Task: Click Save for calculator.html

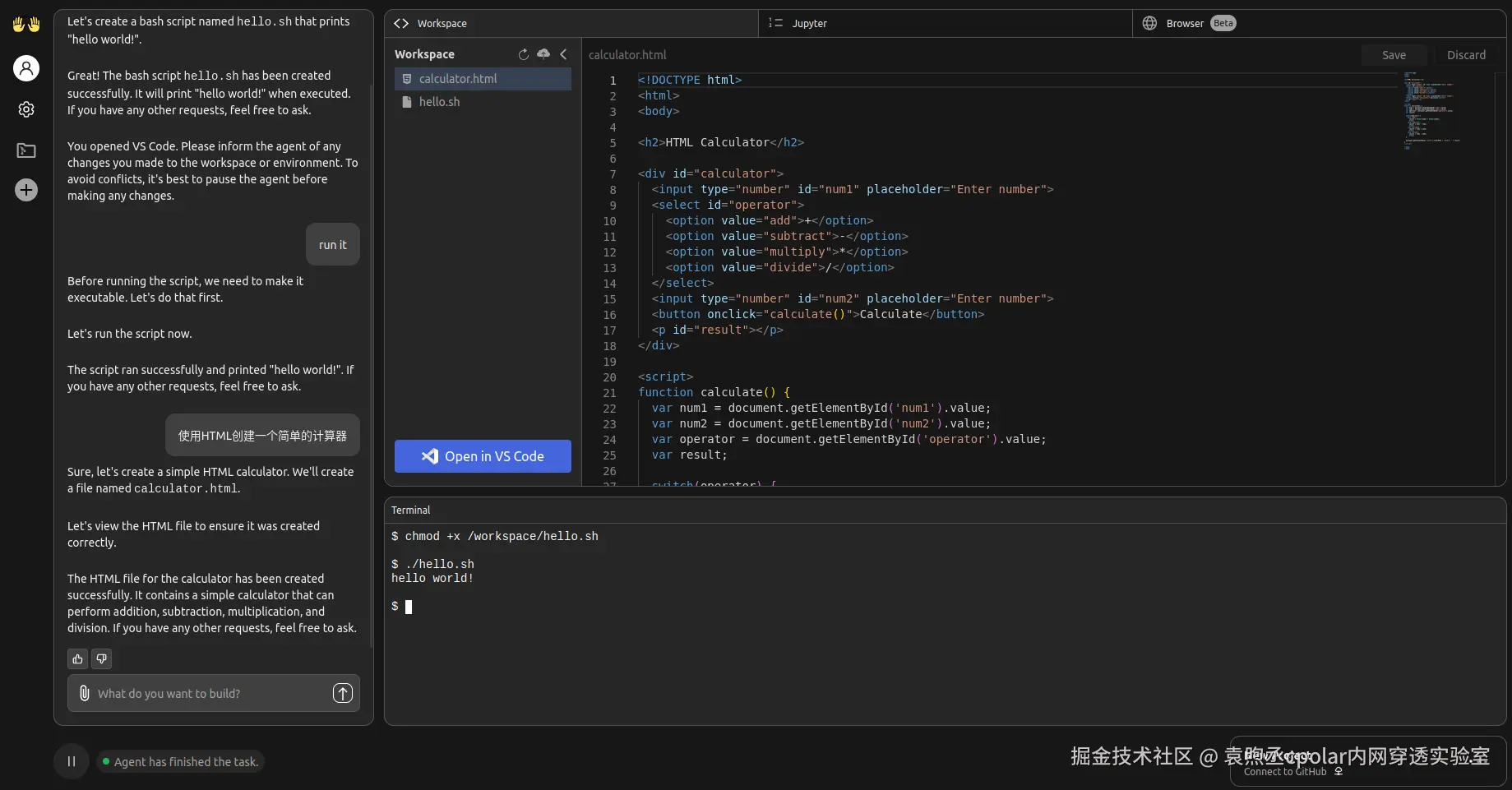Action: tap(1394, 55)
